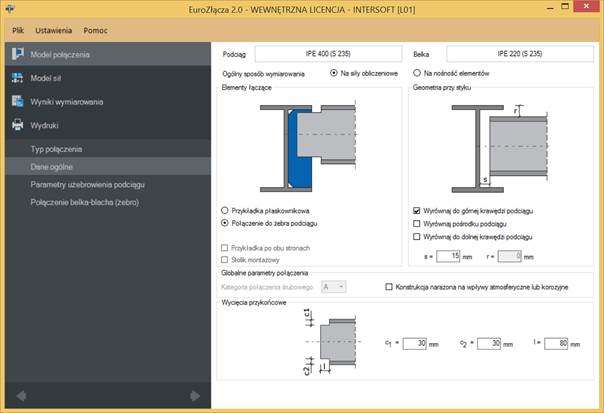Open the Belka IPE 220 profile selector
604x413 pixels.
[520, 54]
